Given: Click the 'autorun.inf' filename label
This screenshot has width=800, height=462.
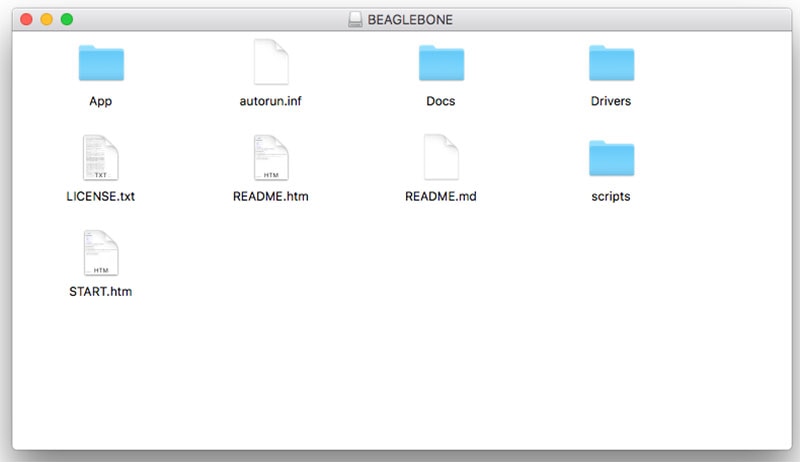Looking at the screenshot, I should (x=270, y=101).
